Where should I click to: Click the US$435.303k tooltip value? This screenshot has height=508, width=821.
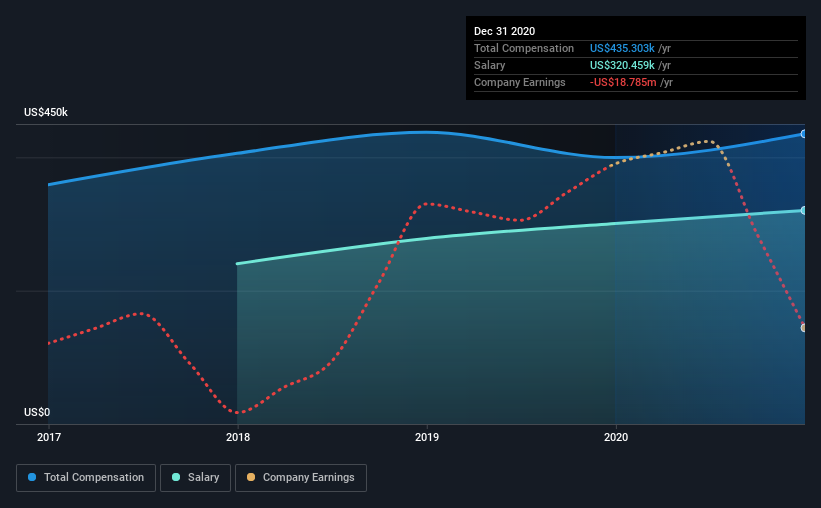(622, 49)
